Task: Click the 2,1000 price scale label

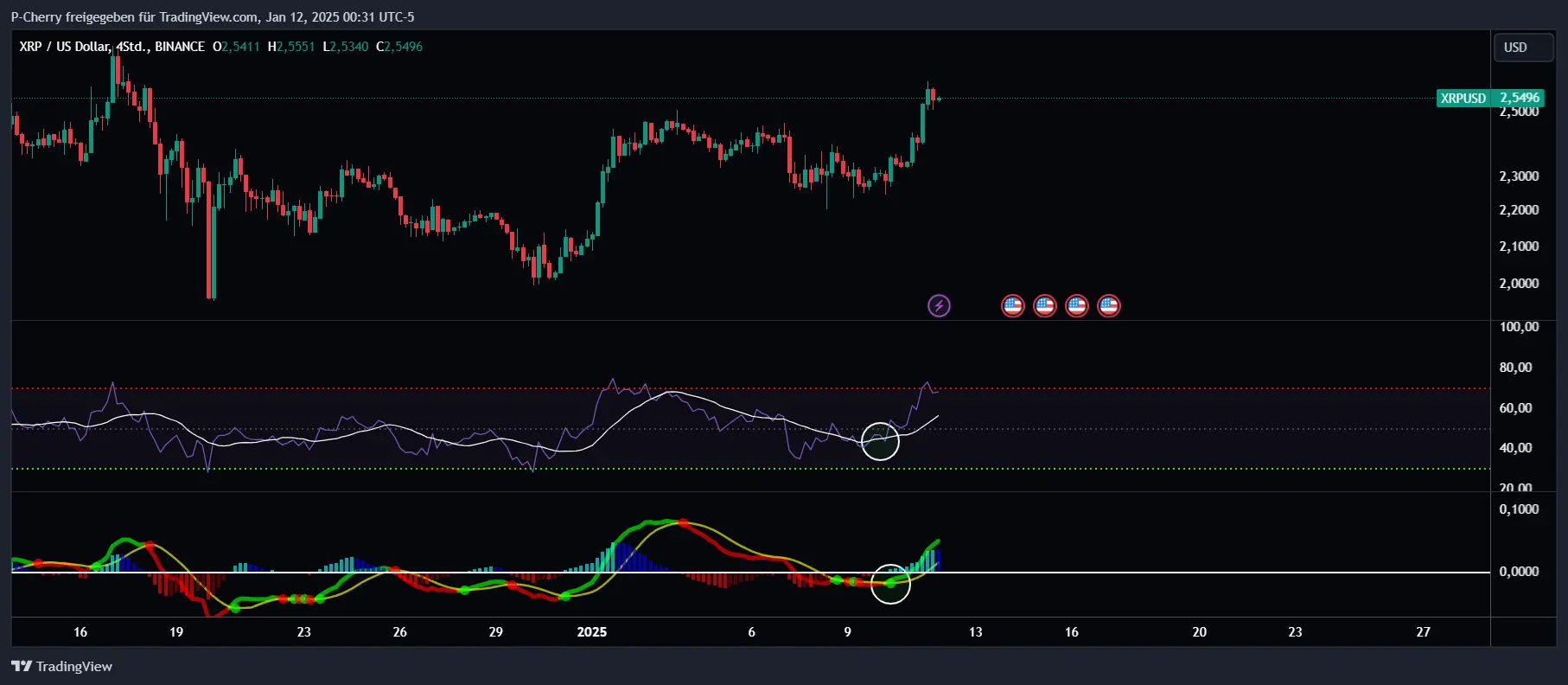Action: [1519, 246]
